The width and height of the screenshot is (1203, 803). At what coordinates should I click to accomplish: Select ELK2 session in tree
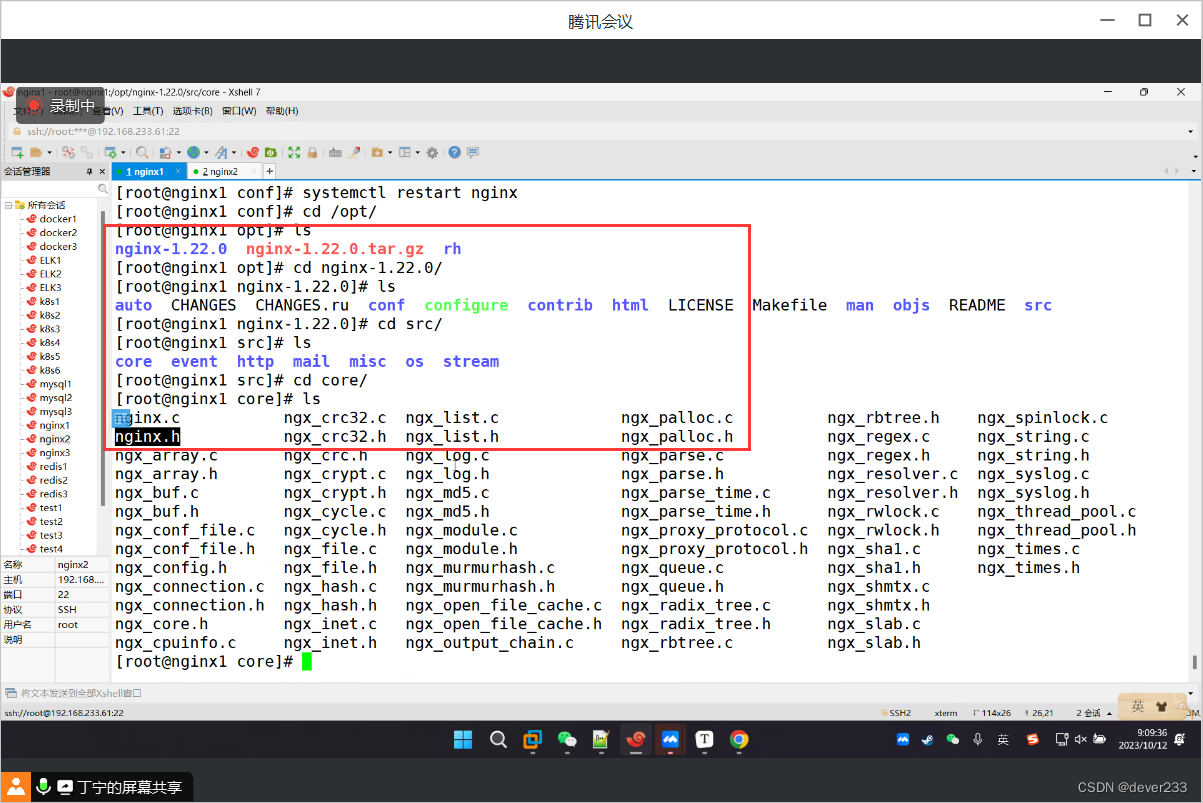click(50, 274)
